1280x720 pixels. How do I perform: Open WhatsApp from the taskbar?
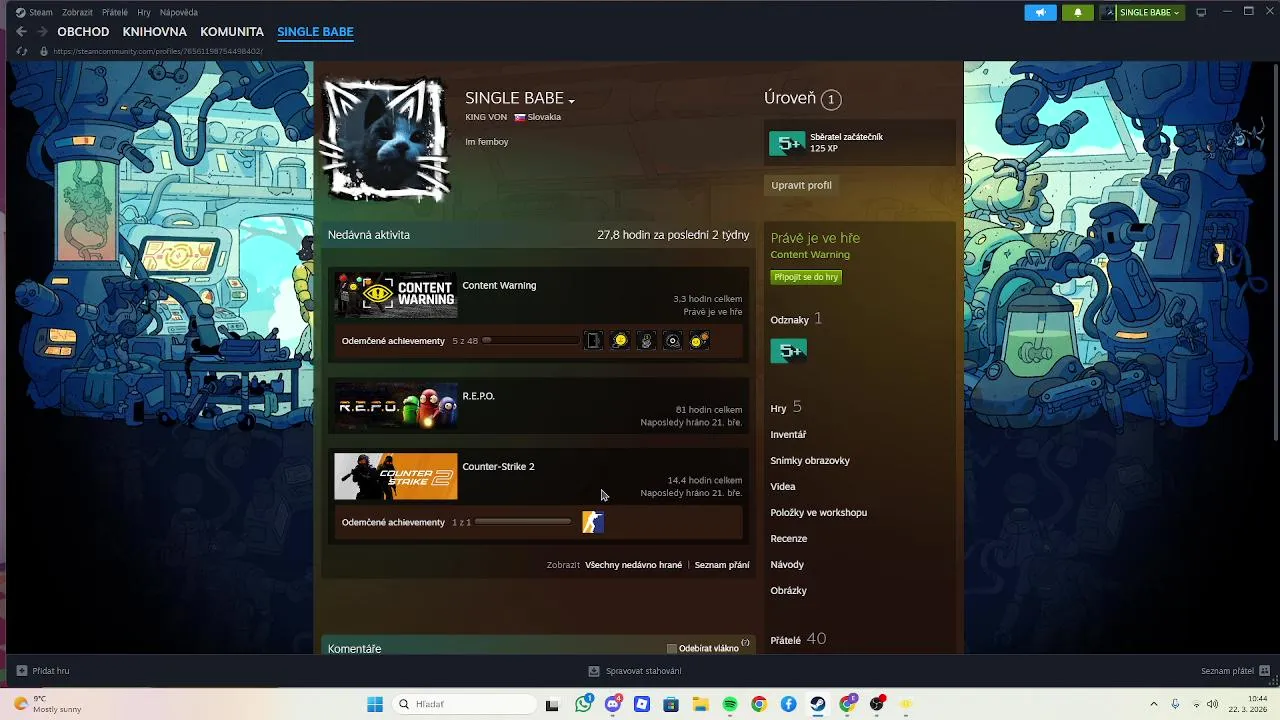click(584, 704)
